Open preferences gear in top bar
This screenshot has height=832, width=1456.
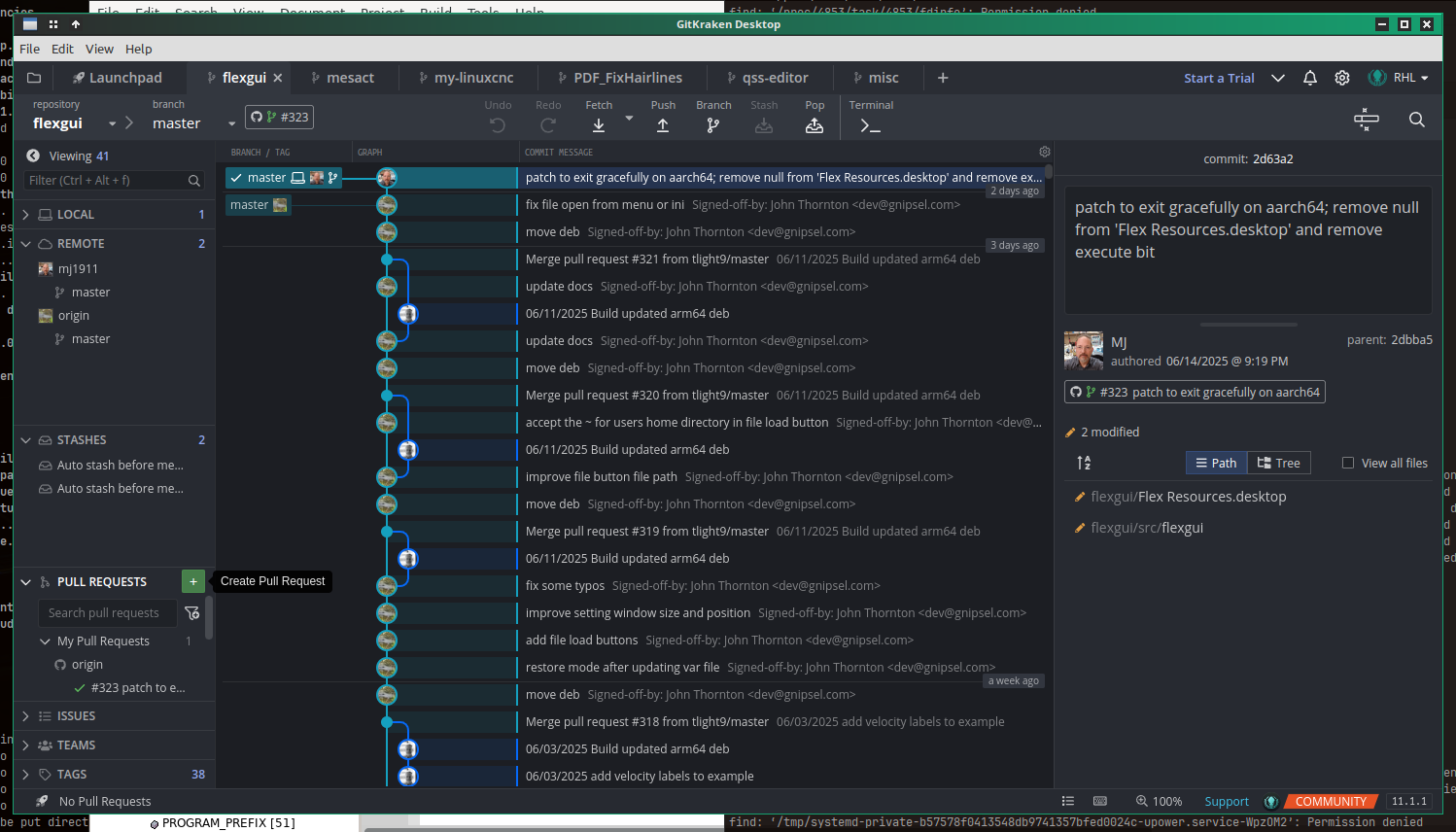(1342, 78)
